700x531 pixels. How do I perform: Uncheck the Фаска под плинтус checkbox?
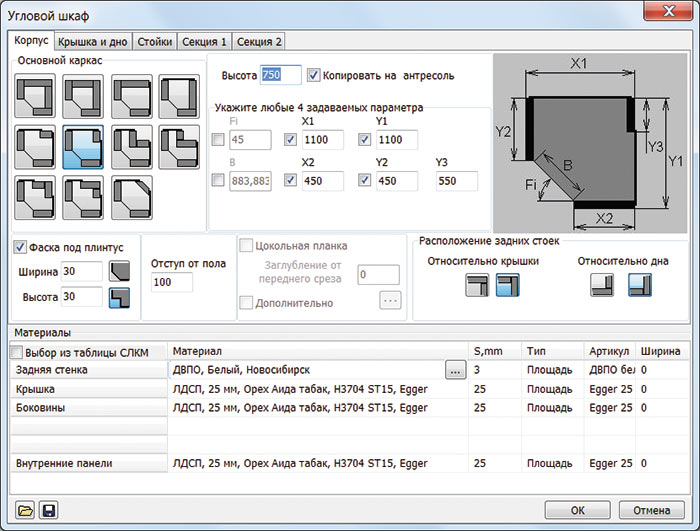(x=21, y=247)
